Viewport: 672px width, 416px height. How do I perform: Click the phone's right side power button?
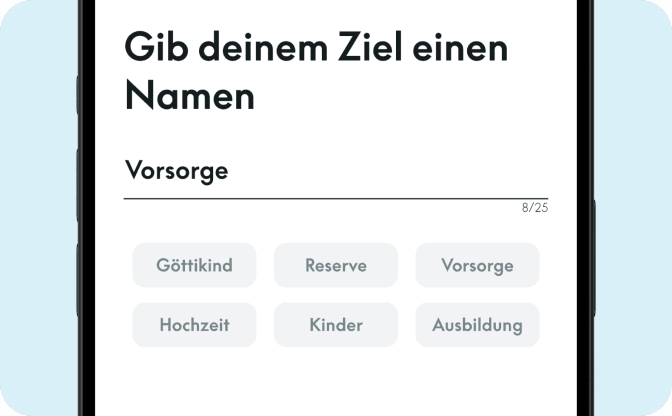(594, 258)
